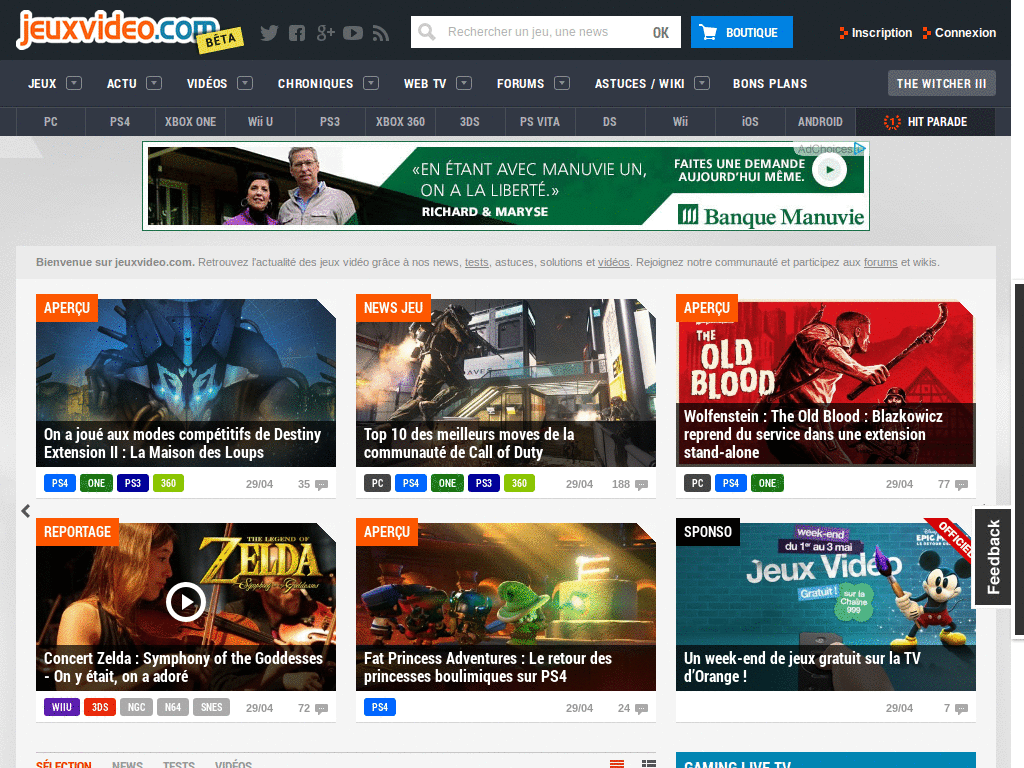Open comments icon for Fat Princess article
Image resolution: width=1024 pixels, height=768 pixels.
click(641, 709)
